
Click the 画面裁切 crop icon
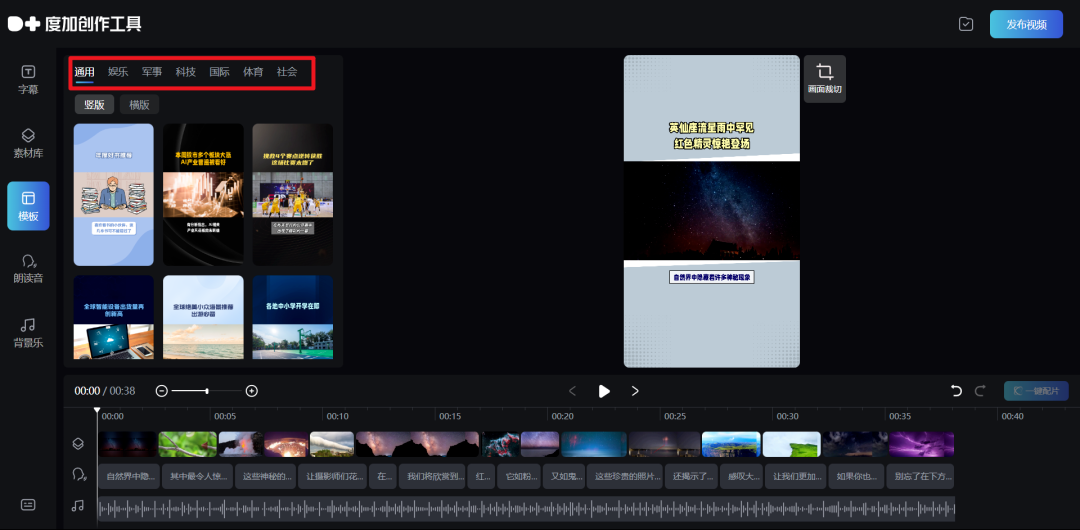coord(824,79)
